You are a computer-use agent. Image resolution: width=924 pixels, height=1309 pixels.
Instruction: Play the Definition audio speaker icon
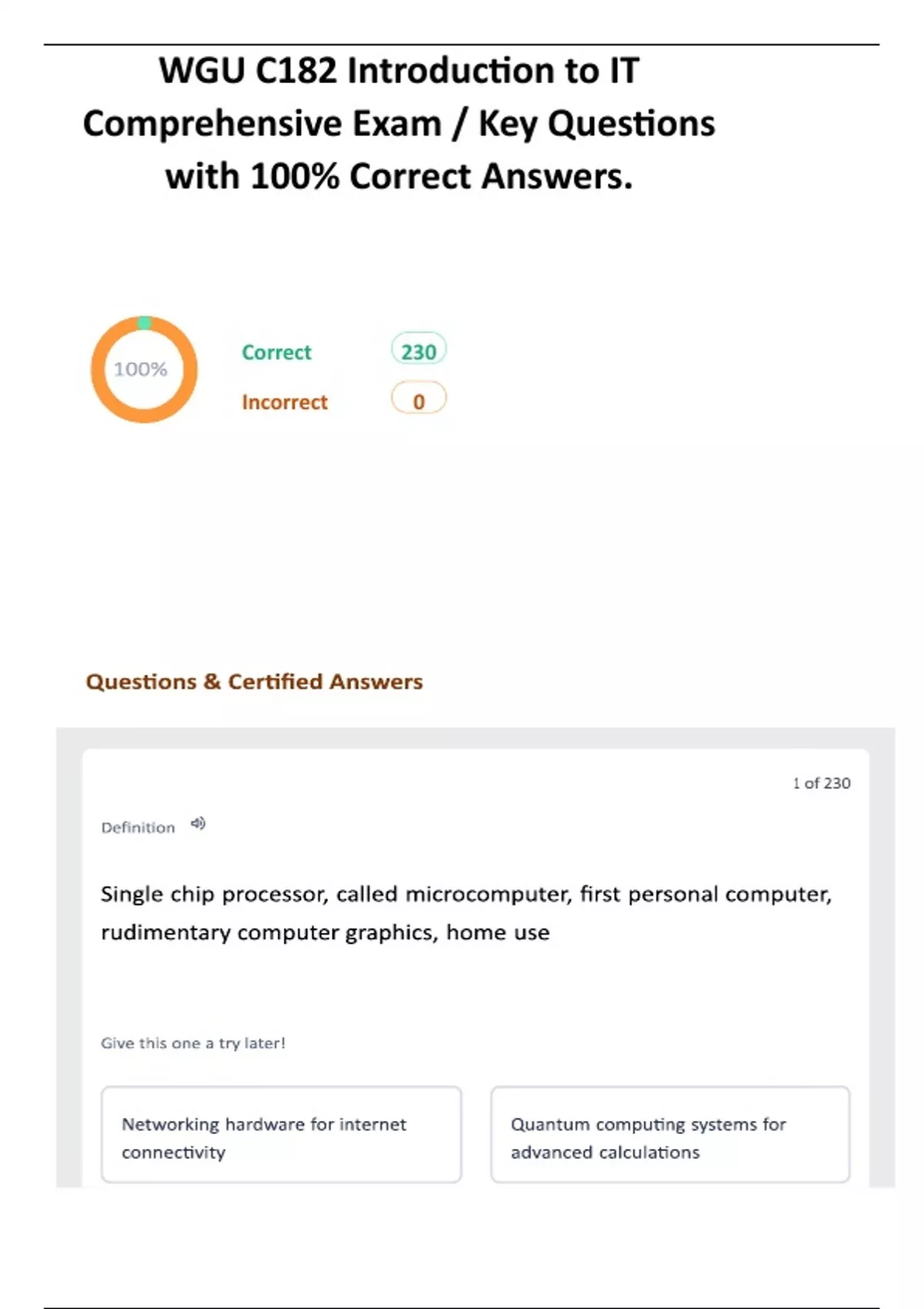[199, 824]
